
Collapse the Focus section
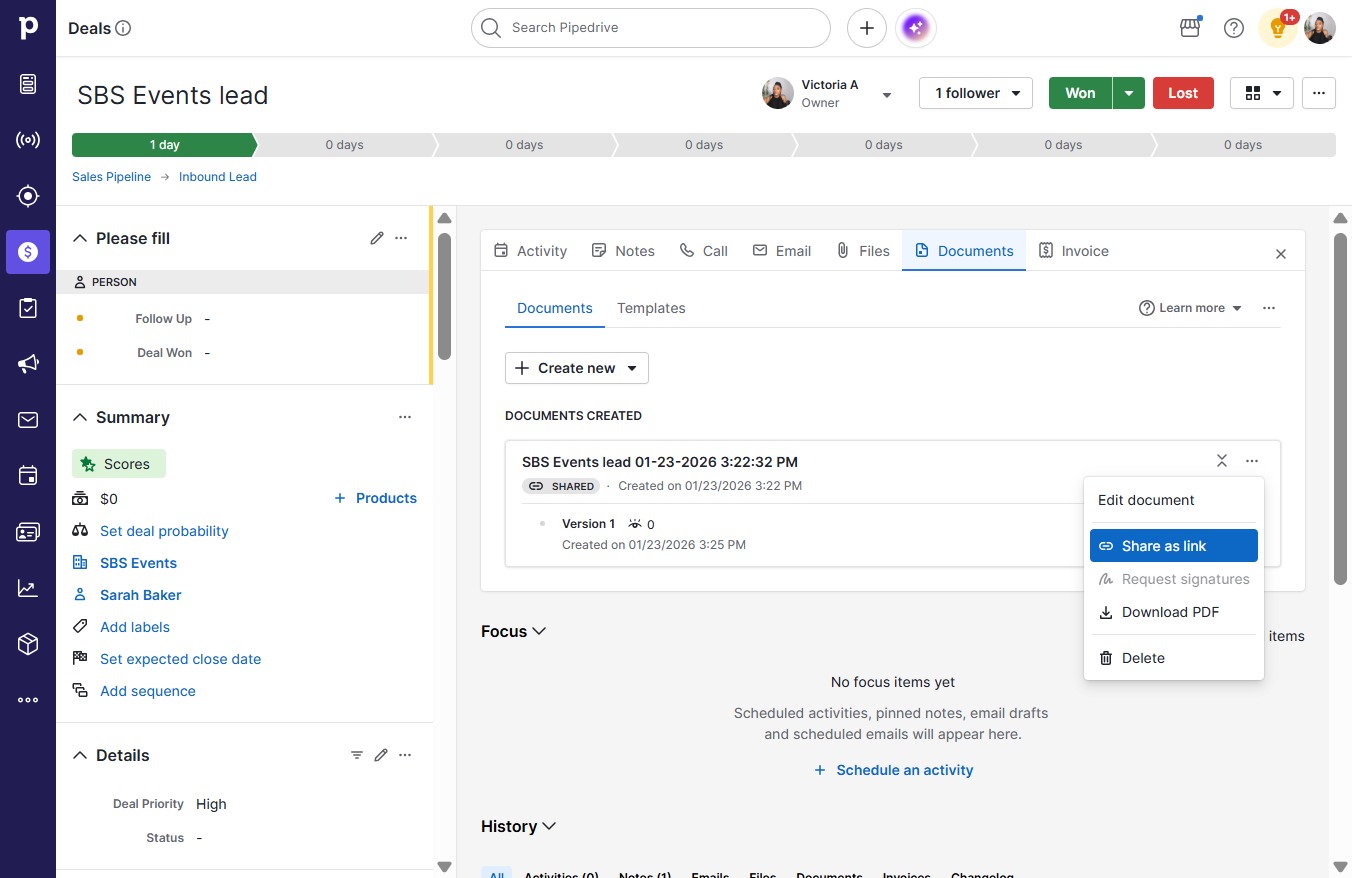(539, 631)
